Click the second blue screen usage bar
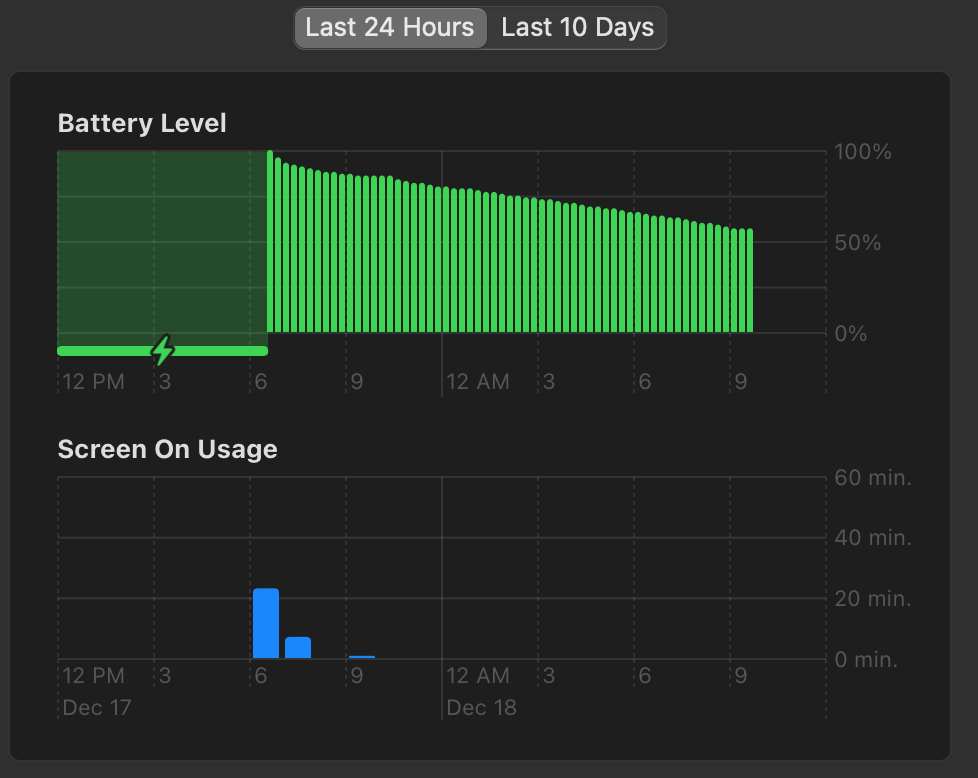978x778 pixels. pos(298,647)
